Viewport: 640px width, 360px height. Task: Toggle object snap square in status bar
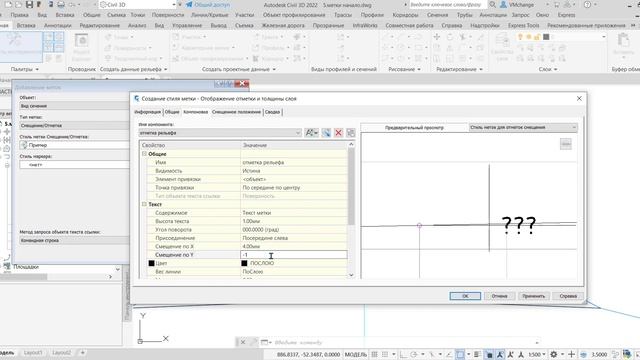(460, 354)
